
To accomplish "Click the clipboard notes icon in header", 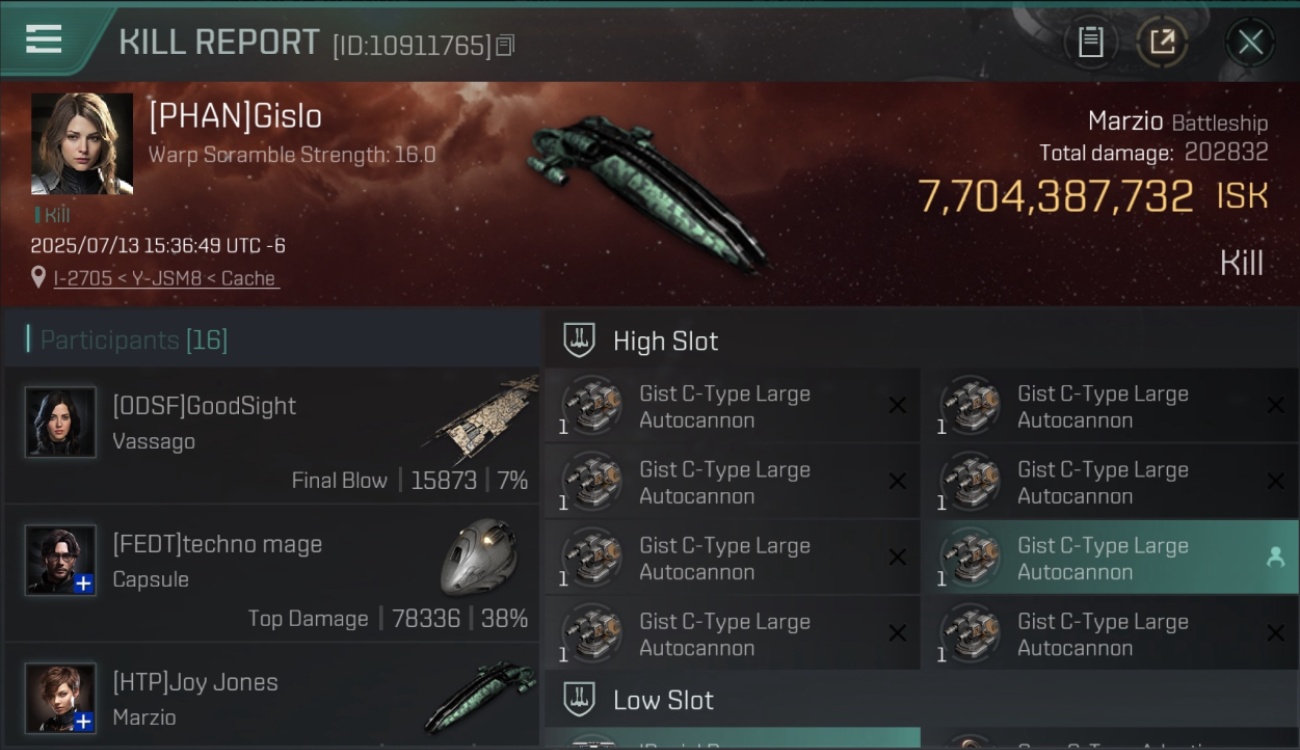I will [1090, 42].
